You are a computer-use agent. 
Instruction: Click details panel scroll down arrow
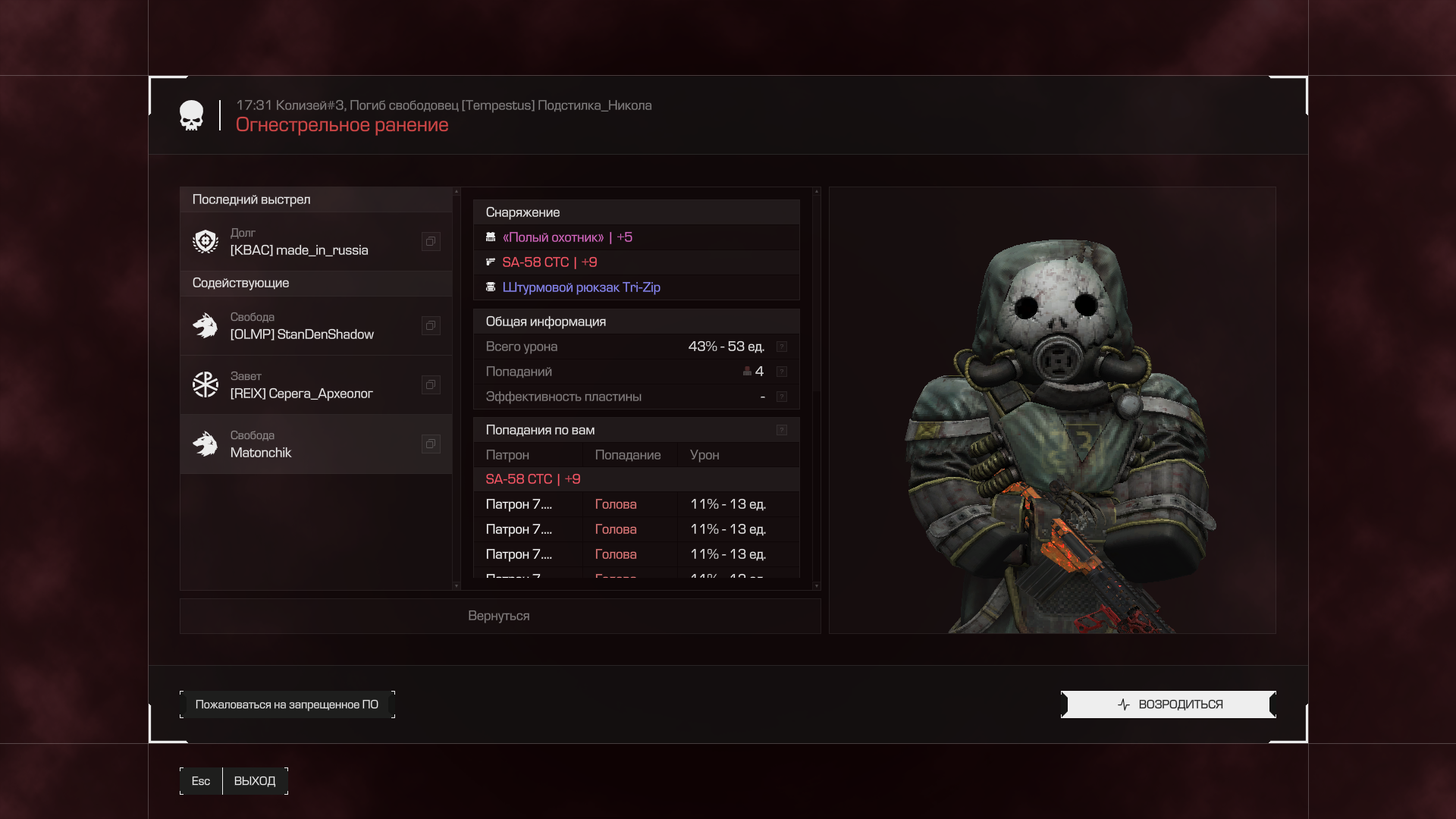[816, 585]
